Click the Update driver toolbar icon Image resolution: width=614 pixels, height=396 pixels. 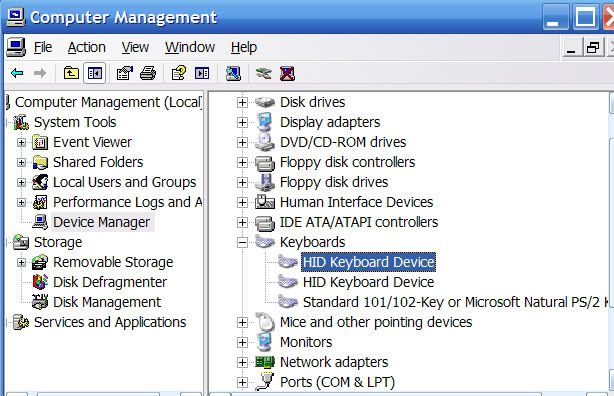[263, 73]
